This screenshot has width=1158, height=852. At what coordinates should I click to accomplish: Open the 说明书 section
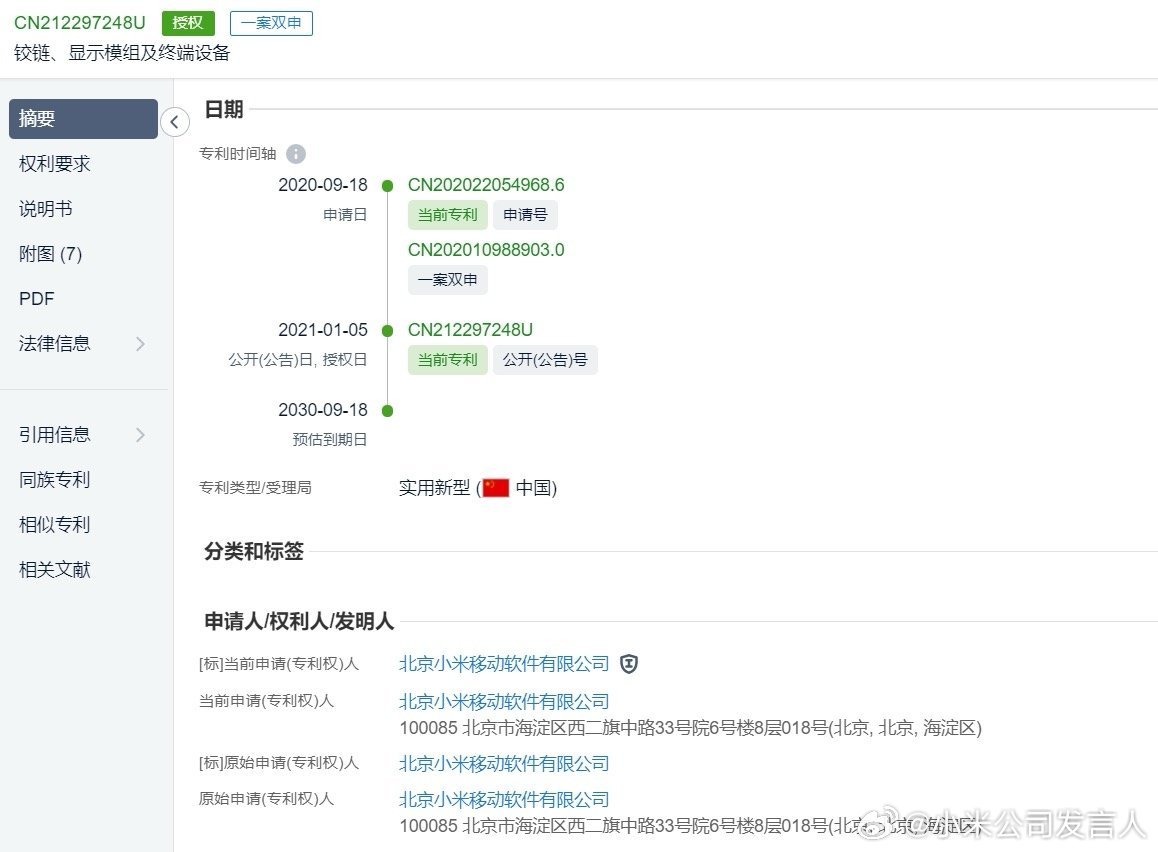[46, 209]
